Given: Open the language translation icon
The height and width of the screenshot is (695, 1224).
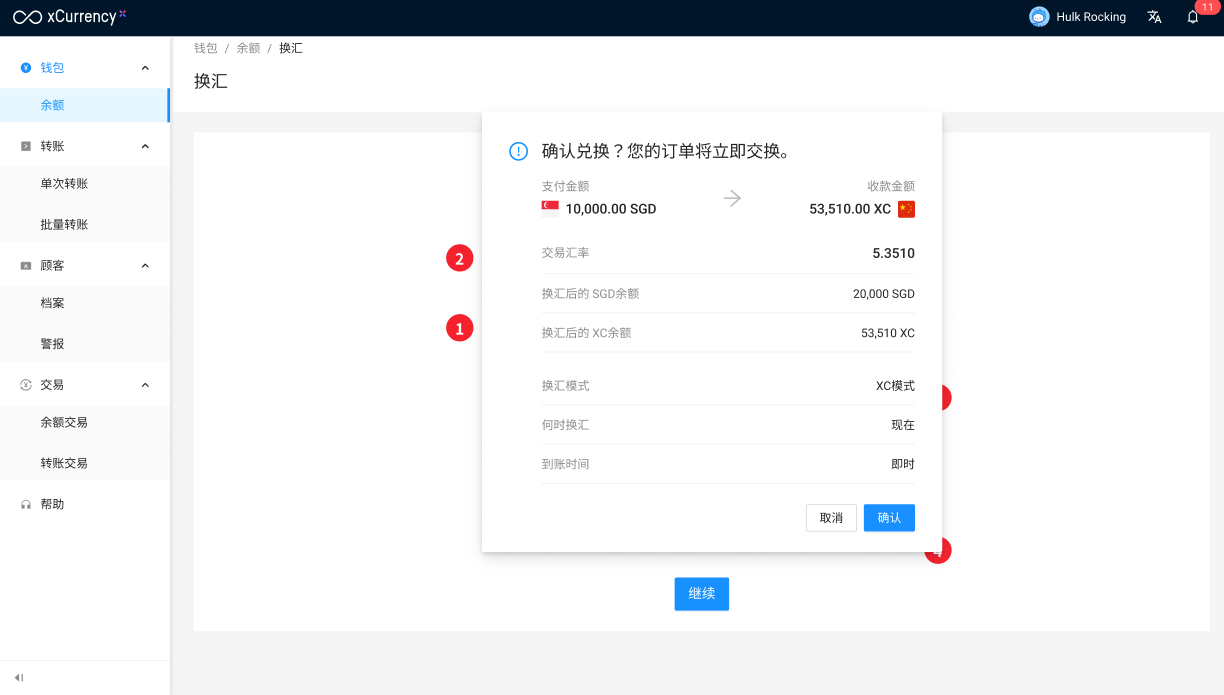Looking at the screenshot, I should tap(1154, 17).
